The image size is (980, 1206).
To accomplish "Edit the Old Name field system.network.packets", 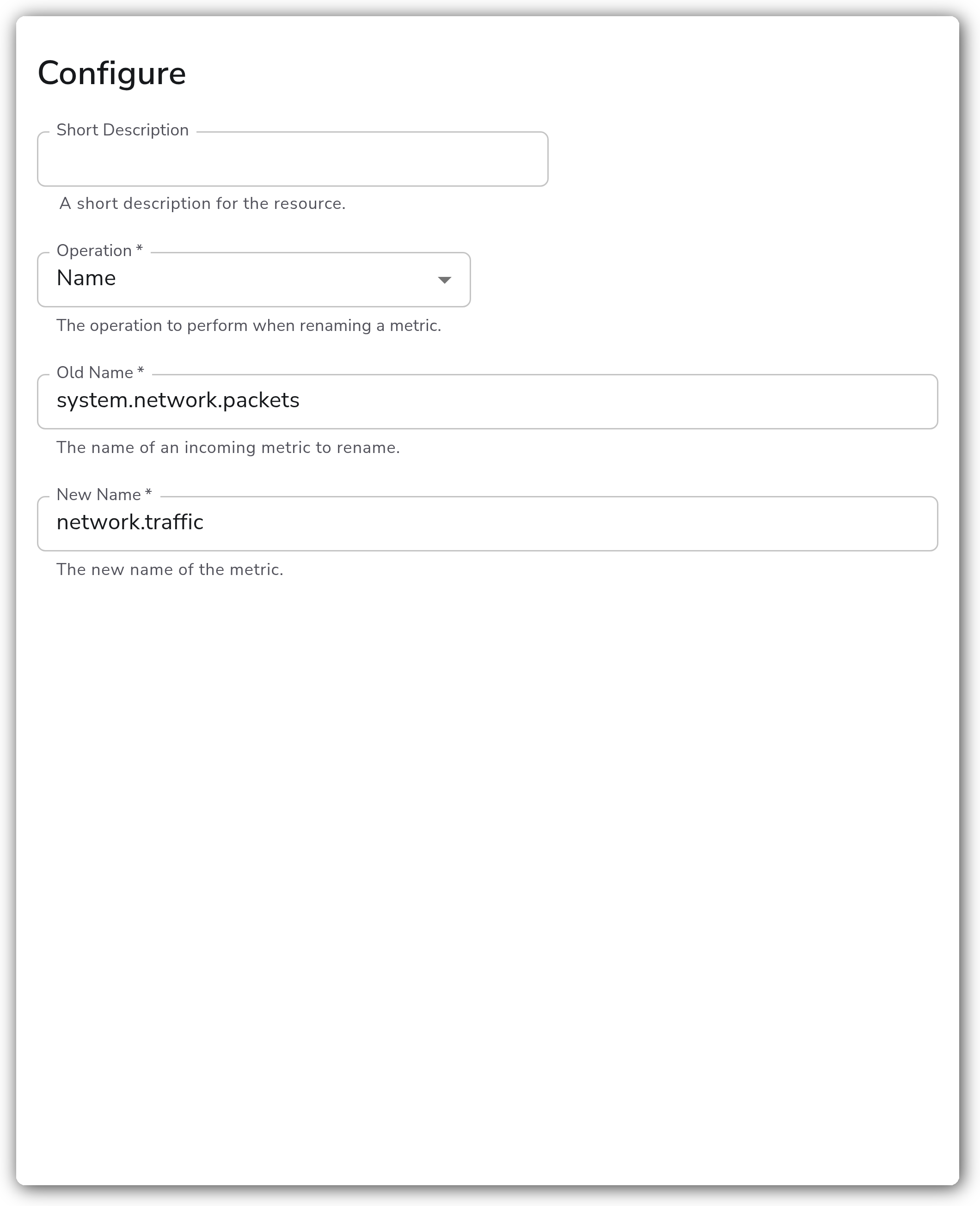I will point(488,401).
